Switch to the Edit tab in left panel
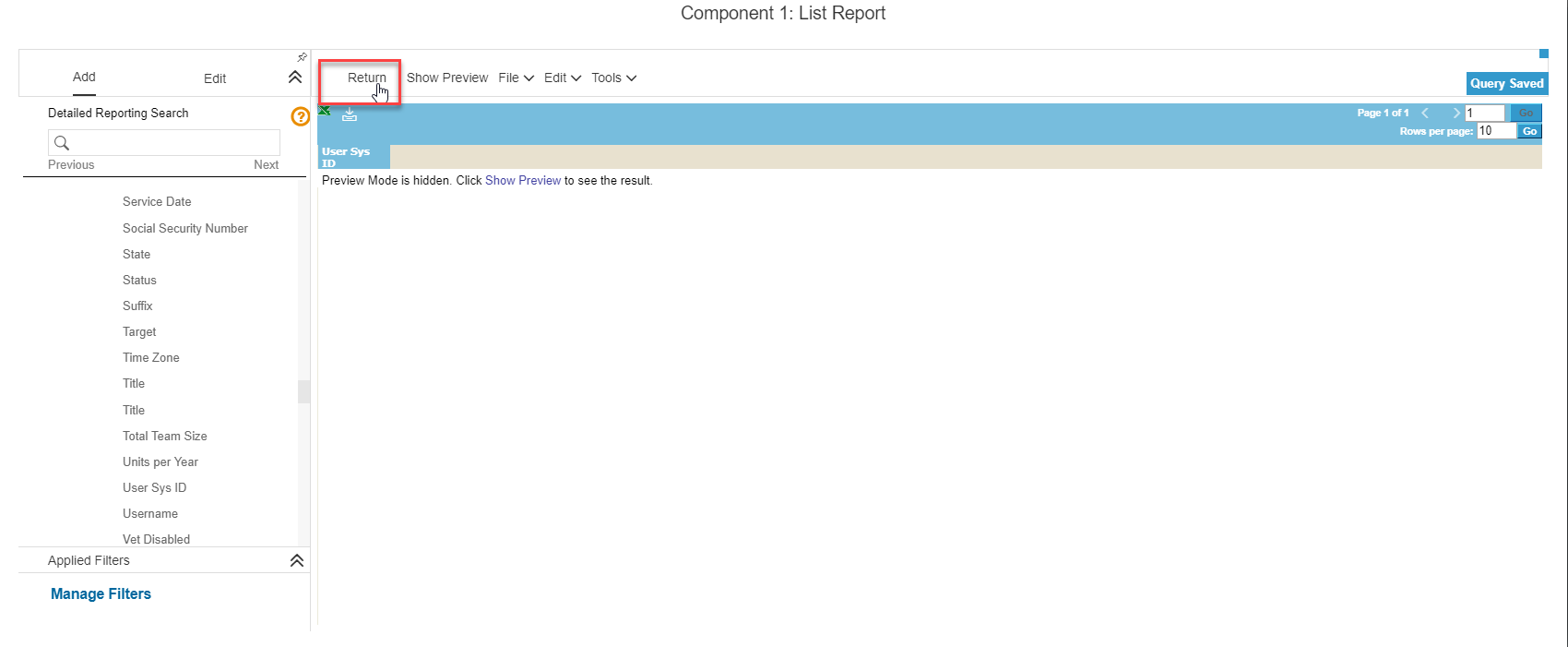This screenshot has width=1568, height=647. [215, 78]
